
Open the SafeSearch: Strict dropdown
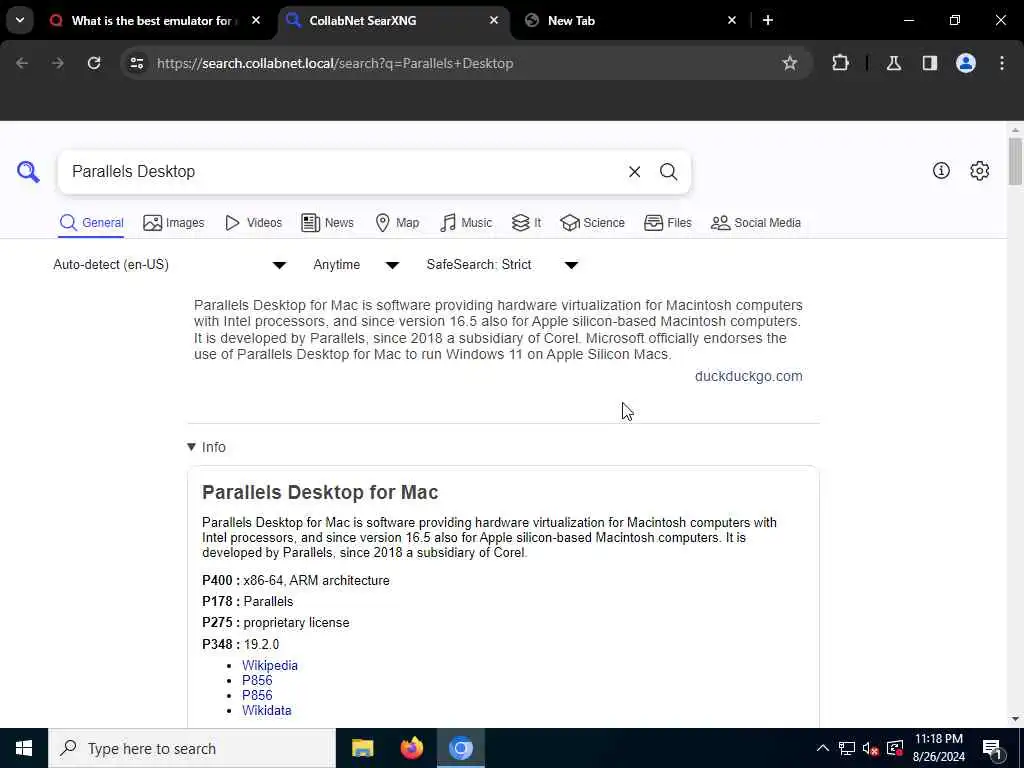coord(502,264)
